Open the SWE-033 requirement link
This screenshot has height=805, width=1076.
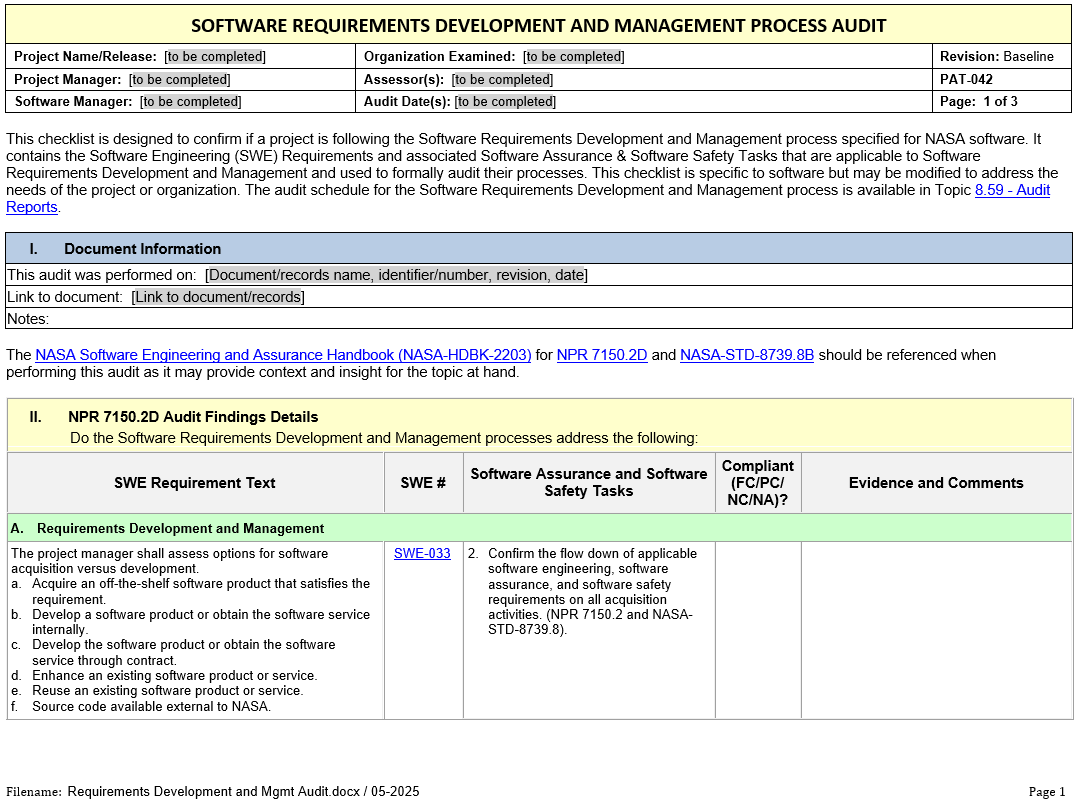422,553
